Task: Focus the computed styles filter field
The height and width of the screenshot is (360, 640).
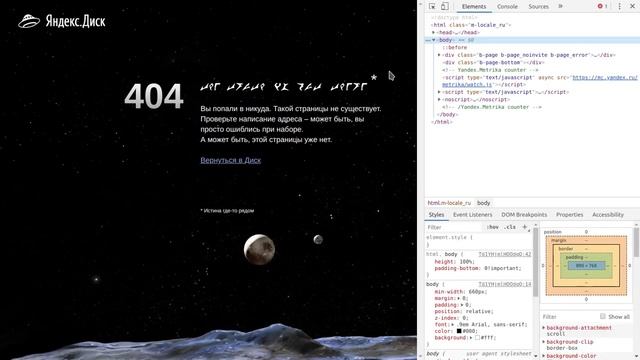Action: pyautogui.click(x=569, y=316)
